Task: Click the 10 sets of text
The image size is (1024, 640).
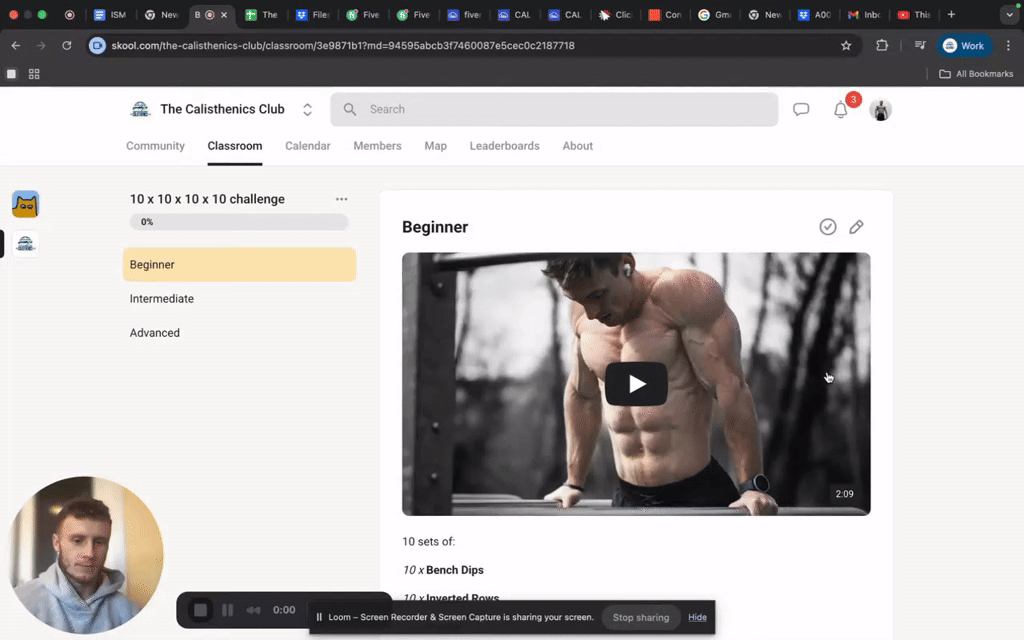Action: (x=428, y=541)
